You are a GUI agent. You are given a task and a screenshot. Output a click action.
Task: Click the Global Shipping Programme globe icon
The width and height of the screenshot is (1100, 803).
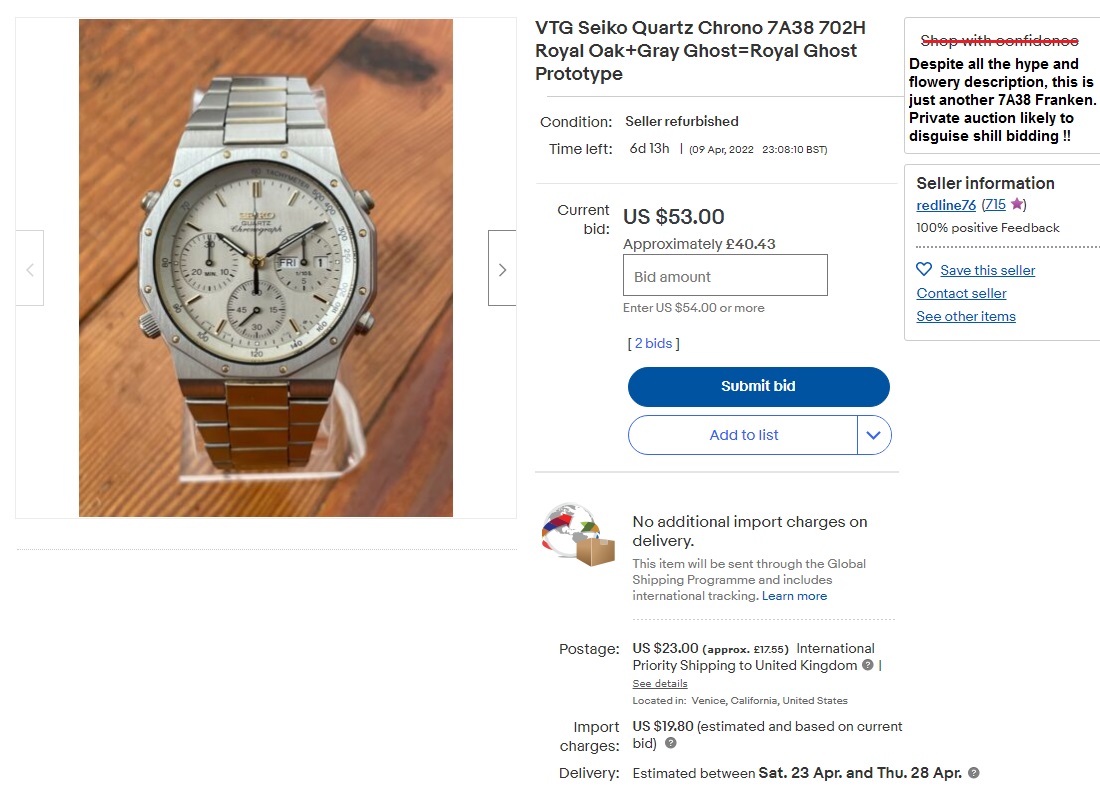572,534
